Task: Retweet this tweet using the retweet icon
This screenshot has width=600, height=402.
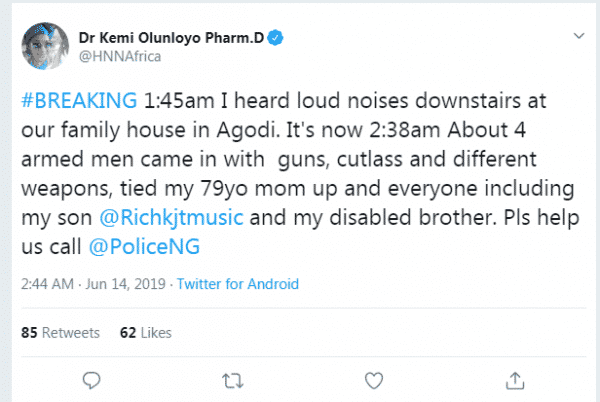Action: (x=231, y=379)
